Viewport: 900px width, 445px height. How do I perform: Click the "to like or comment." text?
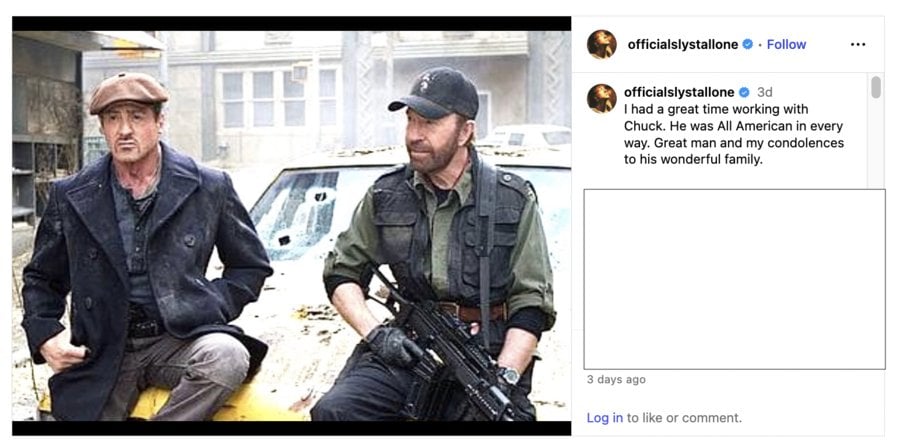684,418
